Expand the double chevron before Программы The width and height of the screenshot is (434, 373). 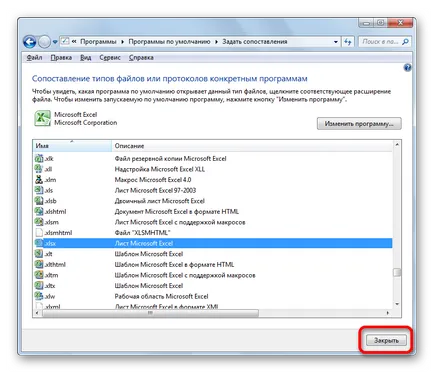point(74,42)
